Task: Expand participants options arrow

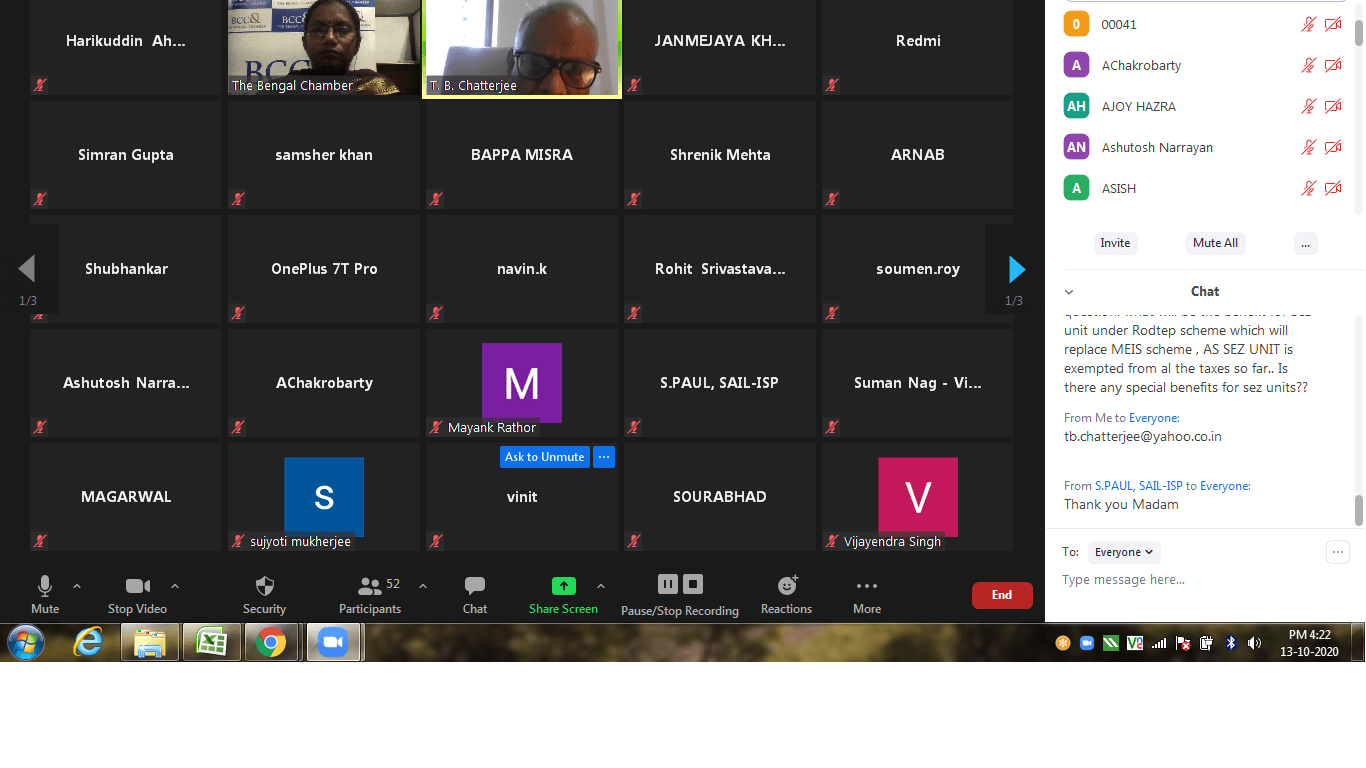Action: tap(422, 586)
